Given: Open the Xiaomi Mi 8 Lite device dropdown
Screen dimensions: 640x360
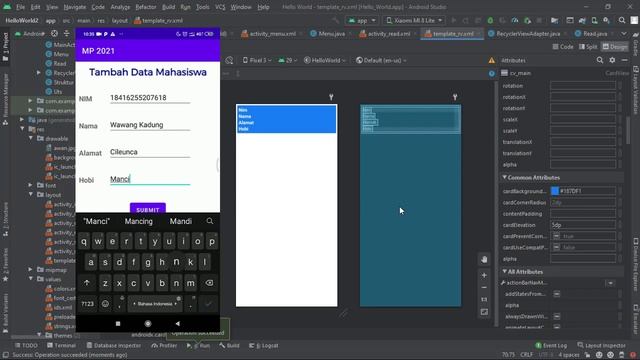Looking at the screenshot, I should tap(414, 20).
